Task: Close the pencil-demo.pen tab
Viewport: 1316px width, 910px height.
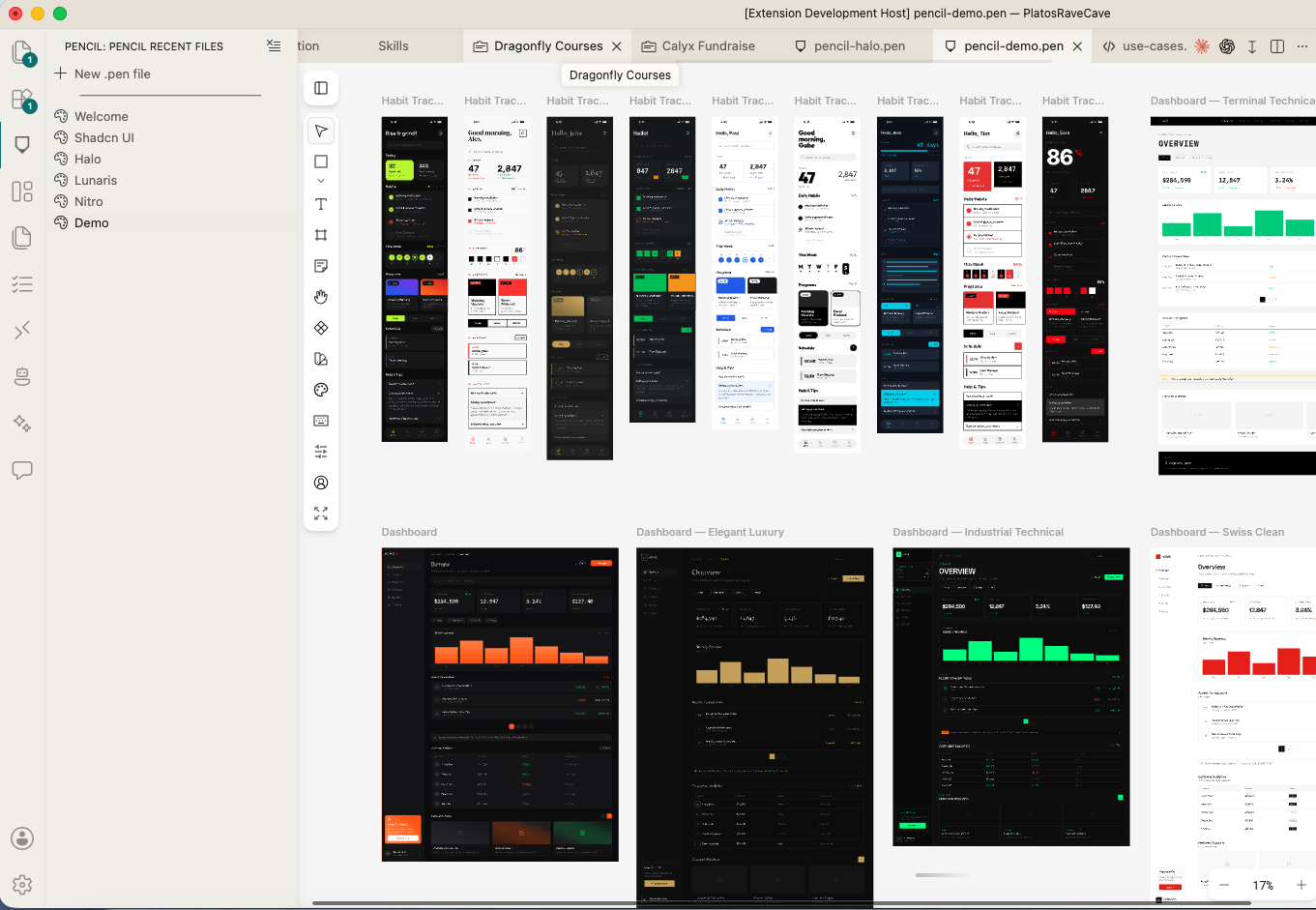Action: click(1077, 45)
